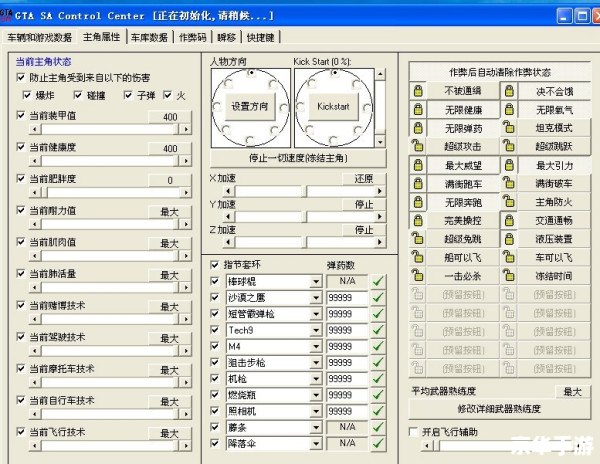Expand the 狙击步枪 weapon dropdown
The image size is (600, 464).
coord(316,363)
